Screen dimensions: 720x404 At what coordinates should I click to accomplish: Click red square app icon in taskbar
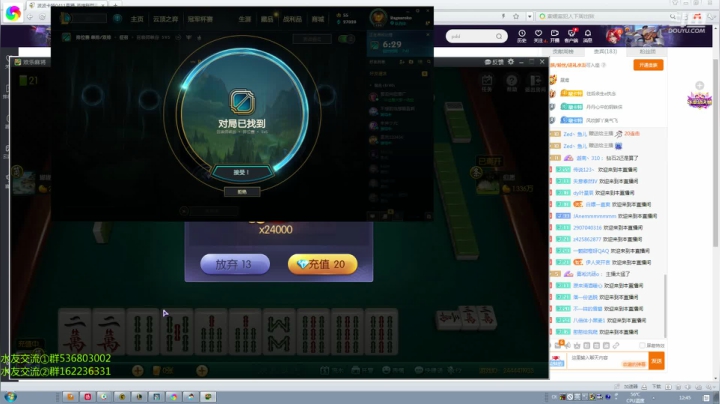(87, 397)
